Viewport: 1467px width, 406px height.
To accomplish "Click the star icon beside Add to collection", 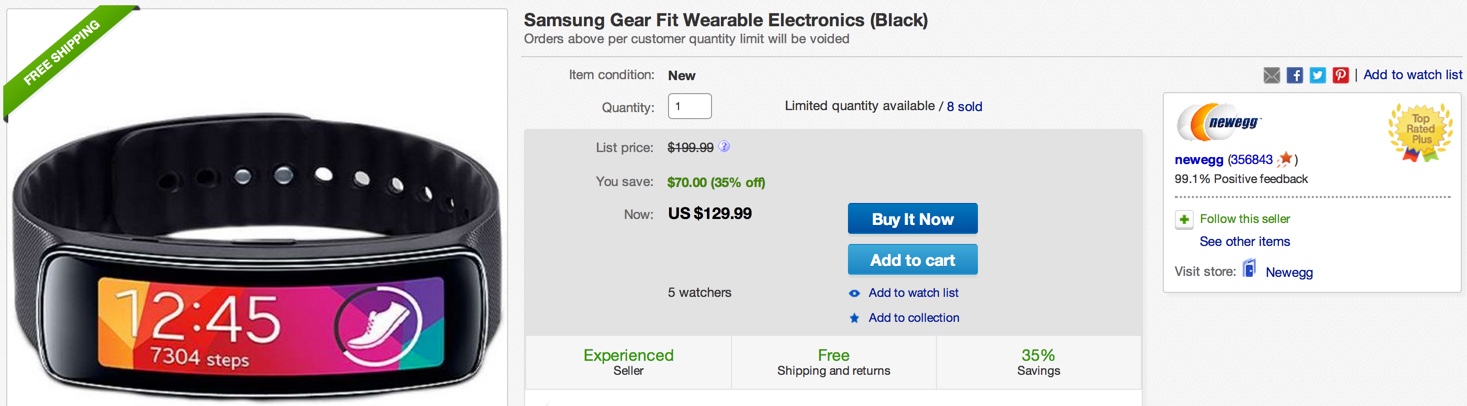I will point(854,318).
